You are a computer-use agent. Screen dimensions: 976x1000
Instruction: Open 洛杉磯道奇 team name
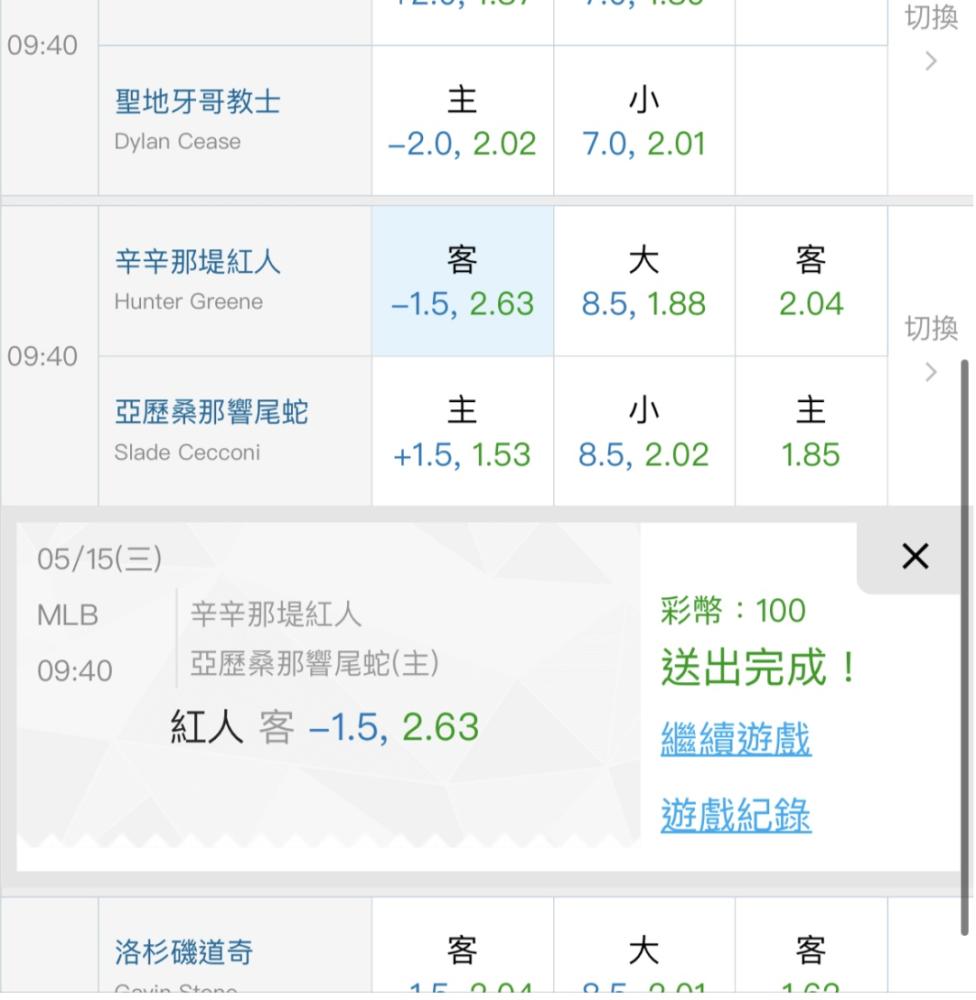[x=184, y=952]
